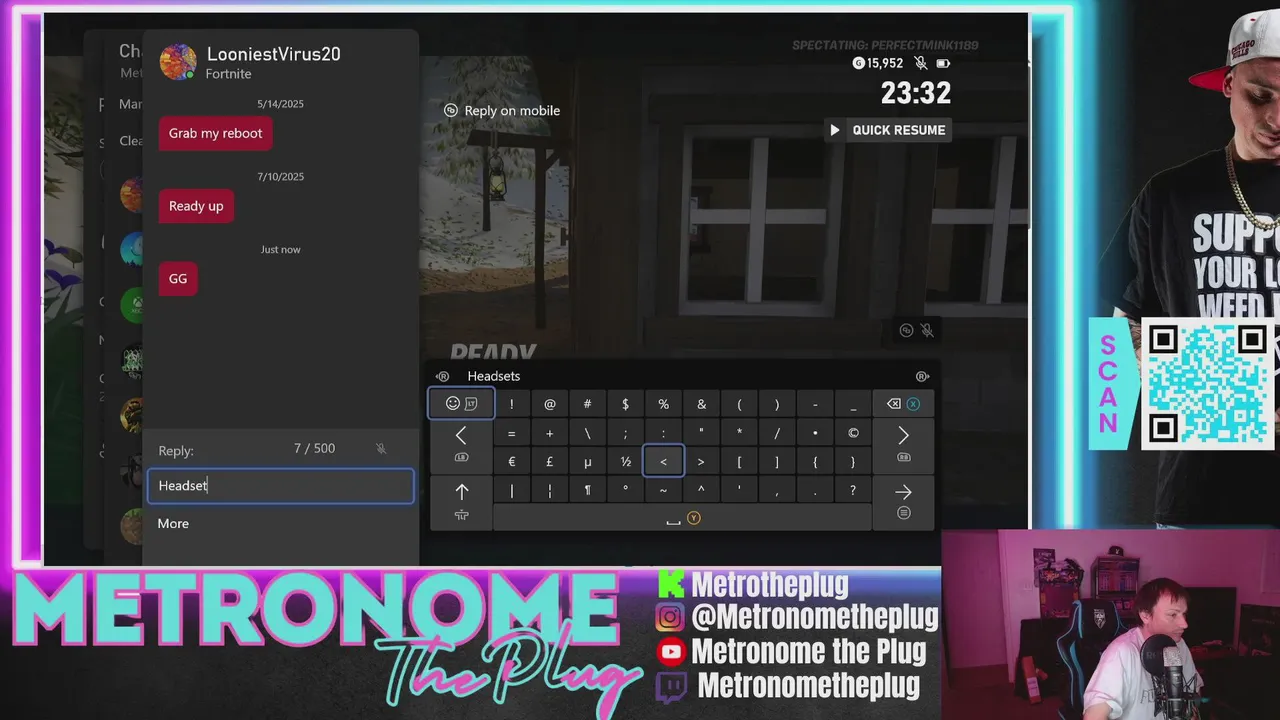The width and height of the screenshot is (1280, 720).
Task: Select the right curly brace key
Action: 853,462
